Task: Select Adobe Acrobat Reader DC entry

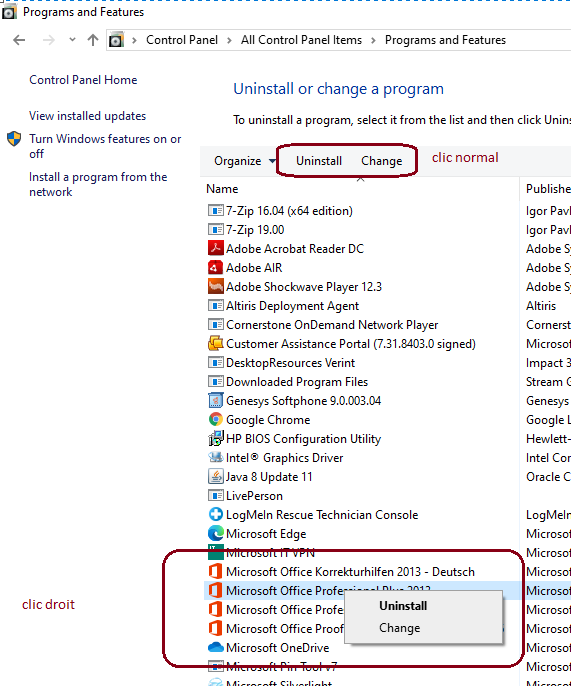Action: [x=294, y=248]
